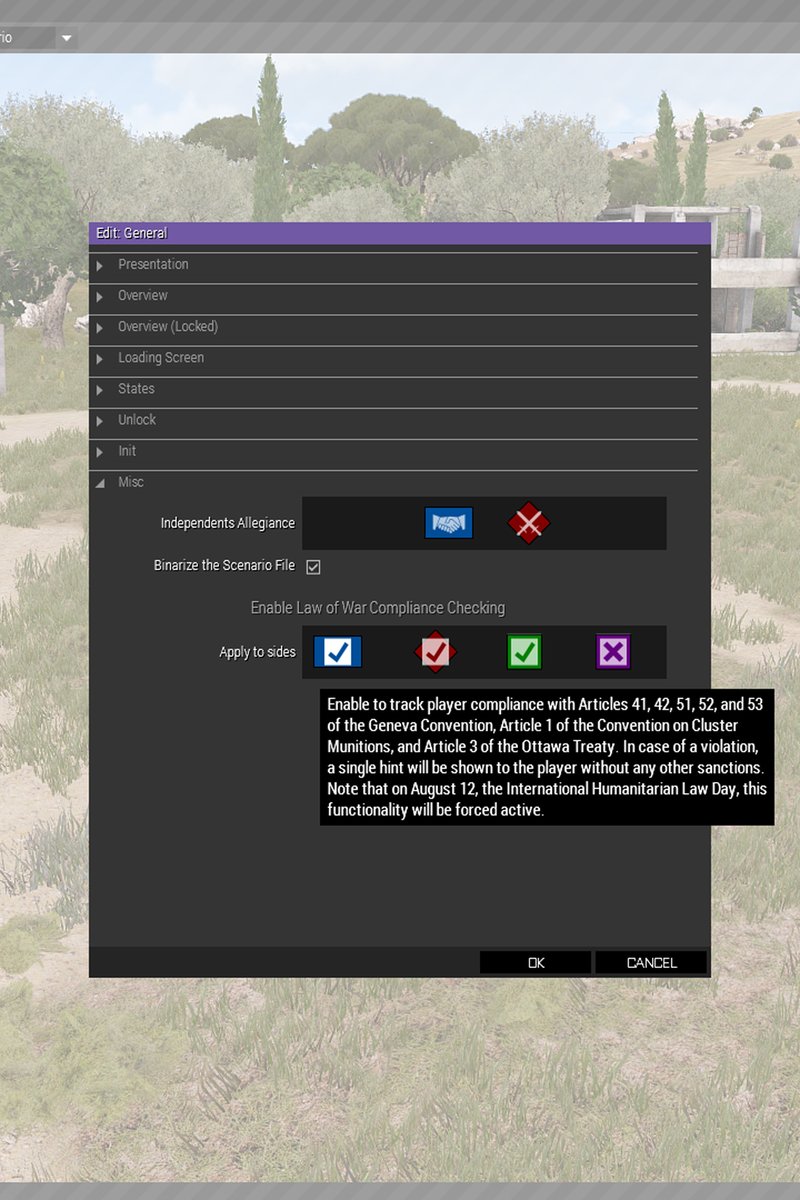Viewport: 800px width, 1200px height.
Task: Expand the Overview (Locked) section arrow
Action: 100,327
